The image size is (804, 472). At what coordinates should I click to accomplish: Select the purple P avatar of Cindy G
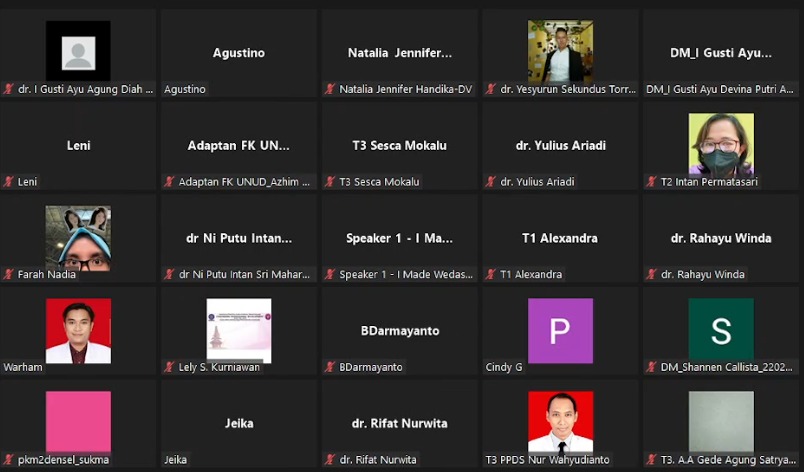(x=560, y=331)
